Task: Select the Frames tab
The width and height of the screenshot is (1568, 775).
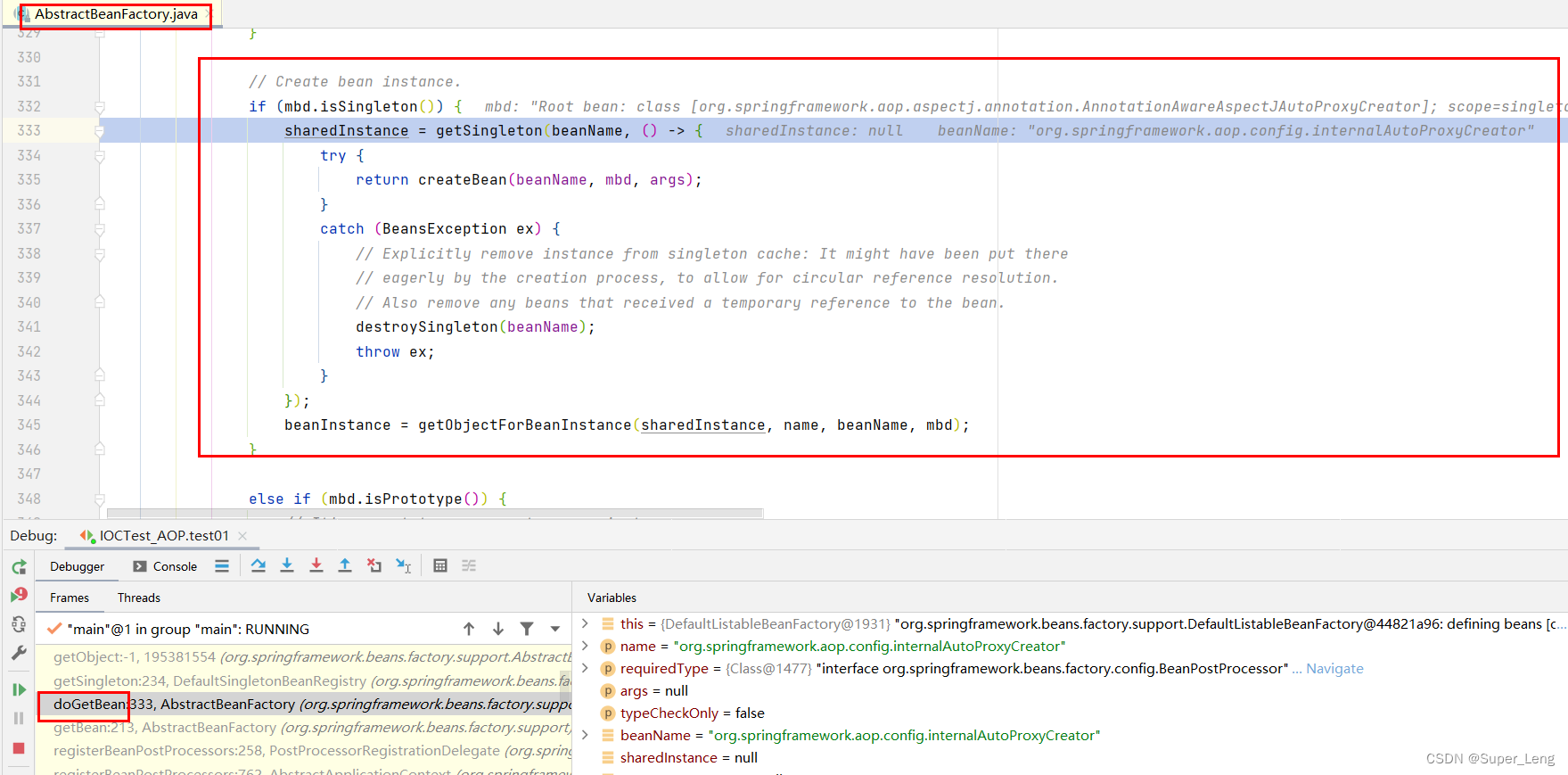Action: (70, 598)
